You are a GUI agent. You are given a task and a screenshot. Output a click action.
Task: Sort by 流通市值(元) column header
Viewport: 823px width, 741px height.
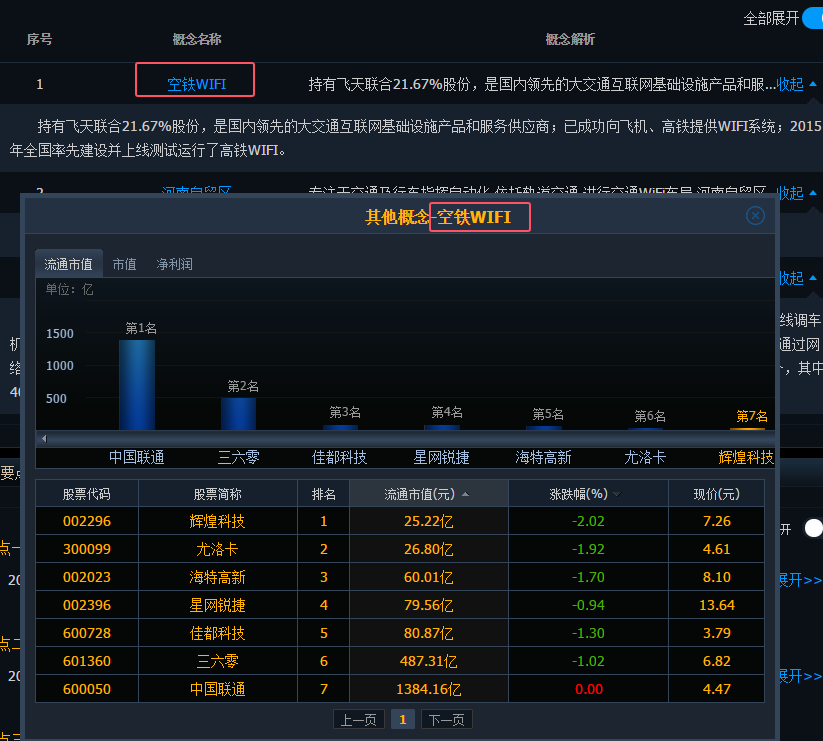pyautogui.click(x=429, y=494)
